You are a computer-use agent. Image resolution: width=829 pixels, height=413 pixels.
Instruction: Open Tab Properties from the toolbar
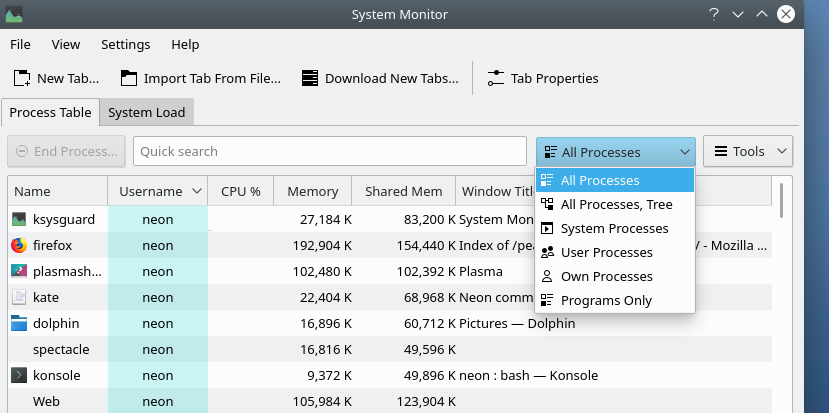pos(542,78)
